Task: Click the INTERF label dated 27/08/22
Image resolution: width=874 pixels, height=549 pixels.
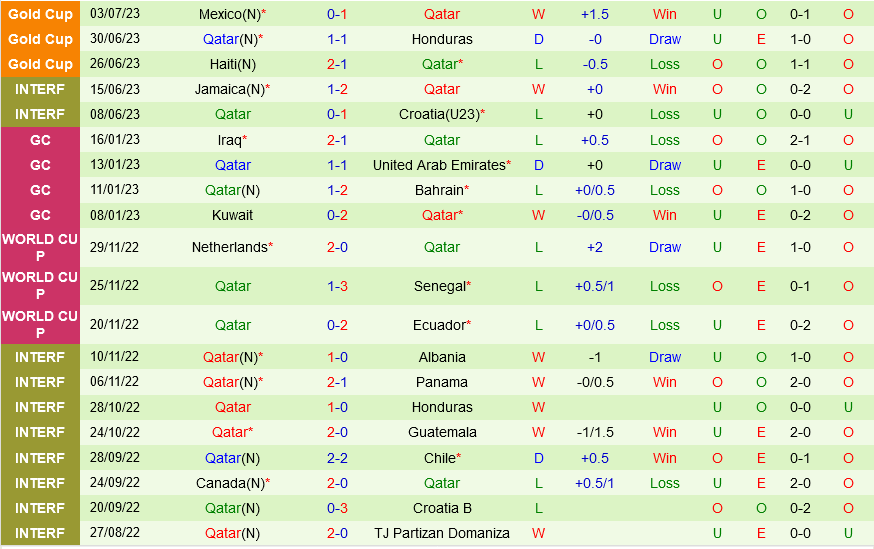Action: click(x=40, y=533)
